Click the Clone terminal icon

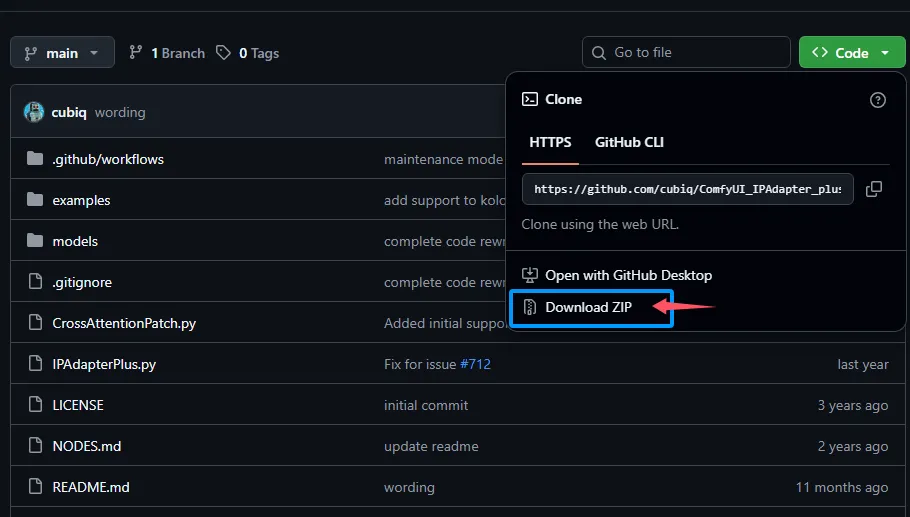pyautogui.click(x=530, y=99)
